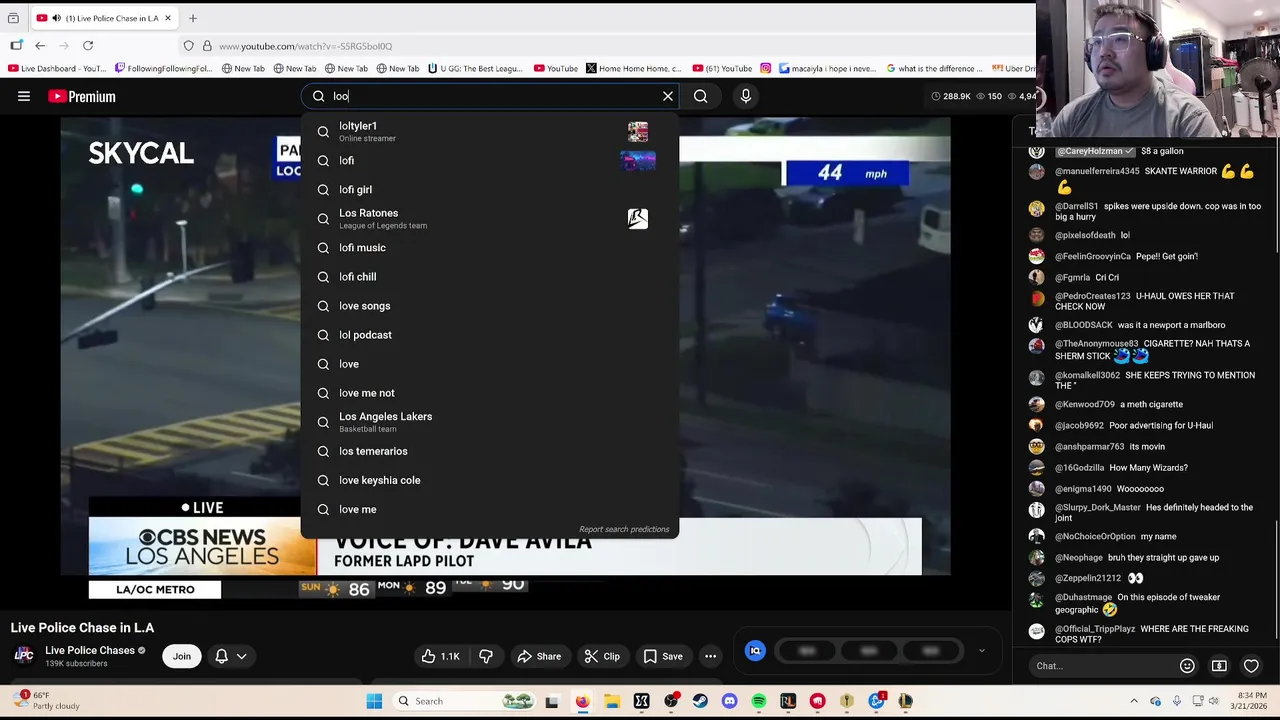The image size is (1280, 720).
Task: Start voice search with microphone
Action: coord(745,96)
